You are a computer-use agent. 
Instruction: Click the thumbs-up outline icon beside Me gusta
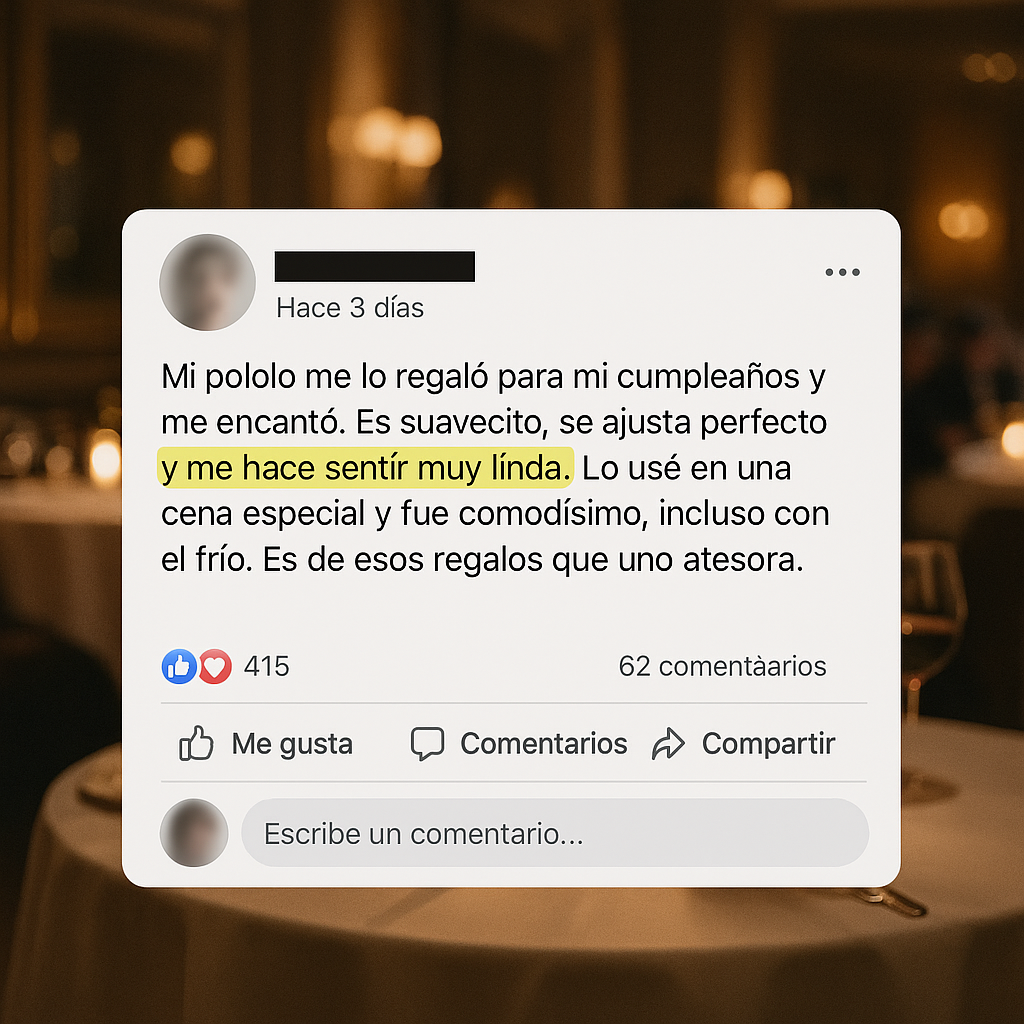click(x=196, y=743)
